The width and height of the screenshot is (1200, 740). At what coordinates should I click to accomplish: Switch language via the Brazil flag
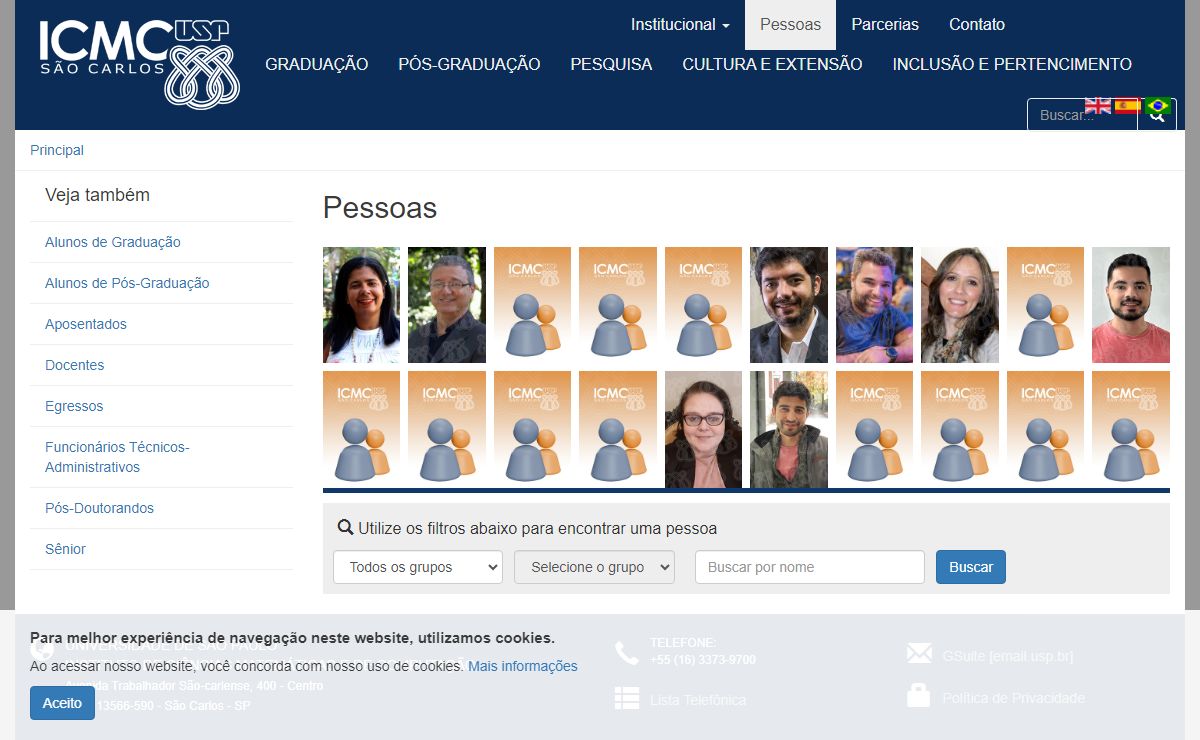(1158, 106)
